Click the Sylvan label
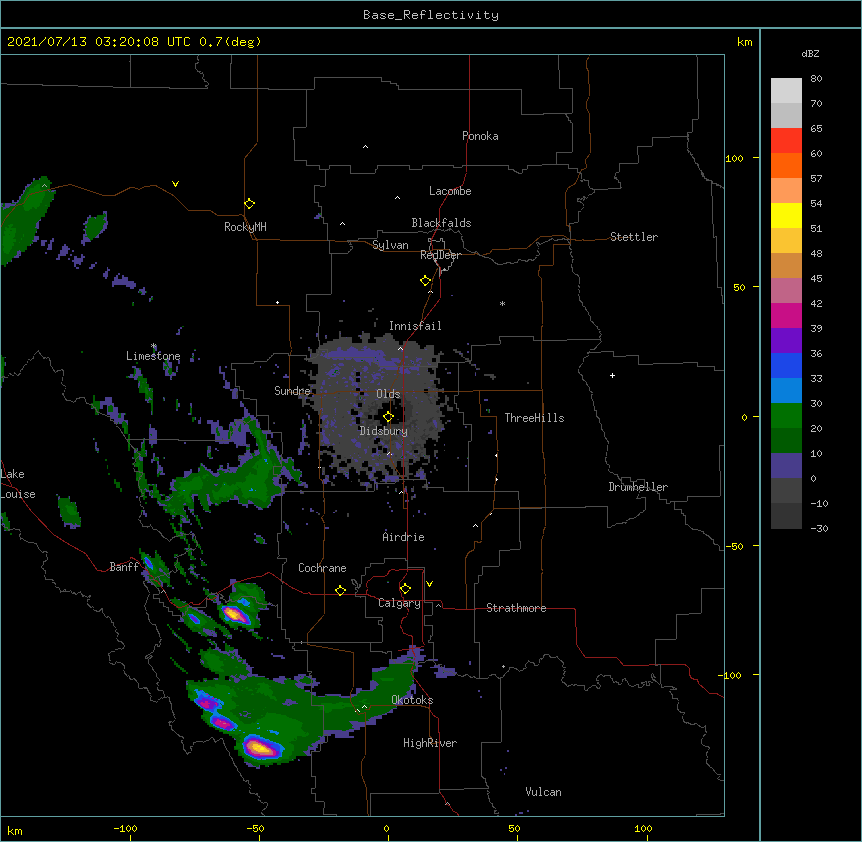 tap(390, 245)
